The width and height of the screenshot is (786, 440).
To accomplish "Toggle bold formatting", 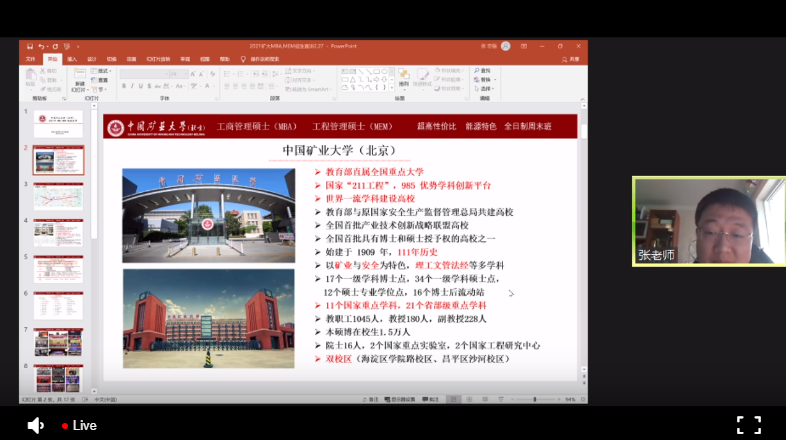I will tap(124, 86).
